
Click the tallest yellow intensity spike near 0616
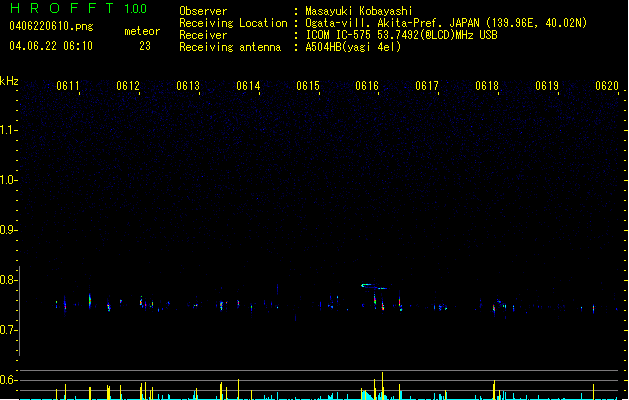(382, 386)
